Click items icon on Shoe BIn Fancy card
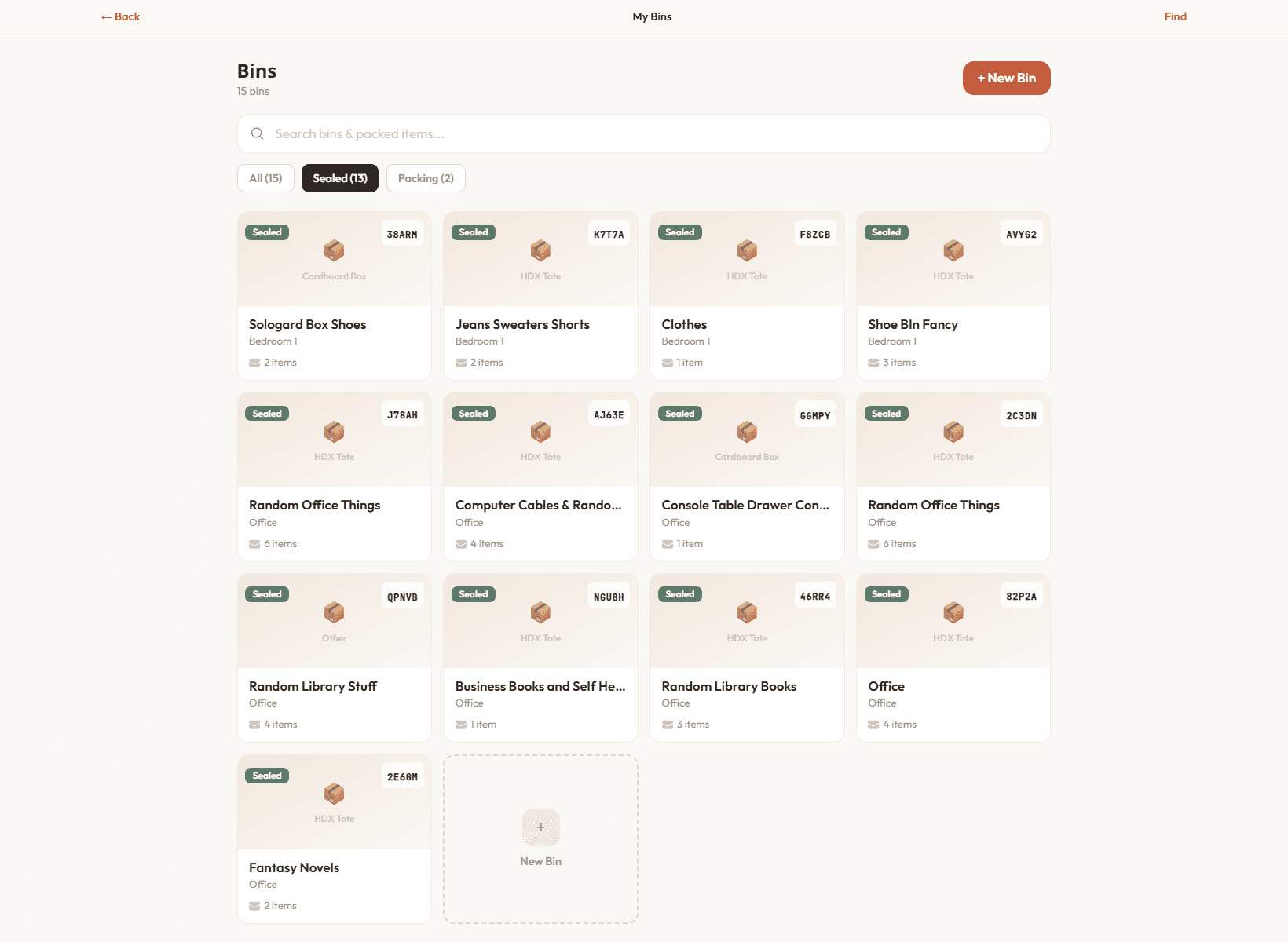Viewport: 1288px width, 942px height. coord(873,363)
